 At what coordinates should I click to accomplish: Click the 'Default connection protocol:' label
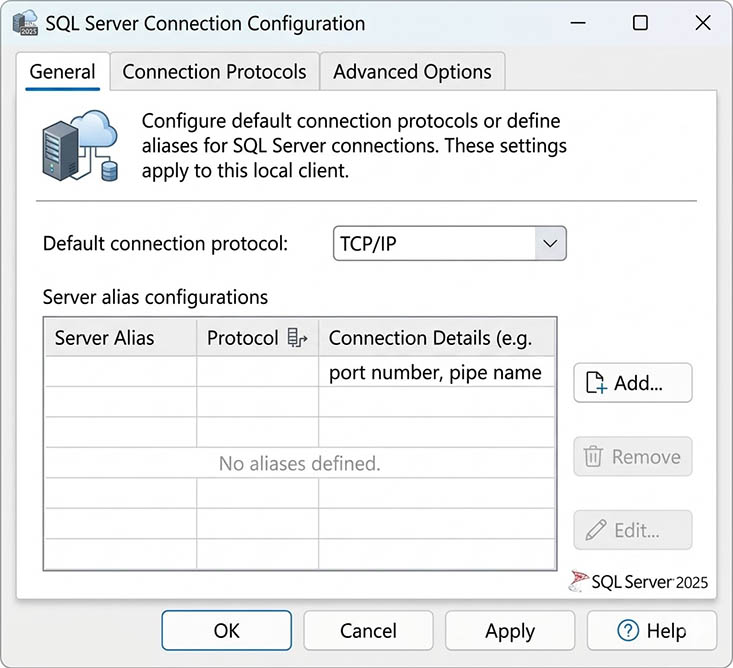(x=165, y=244)
